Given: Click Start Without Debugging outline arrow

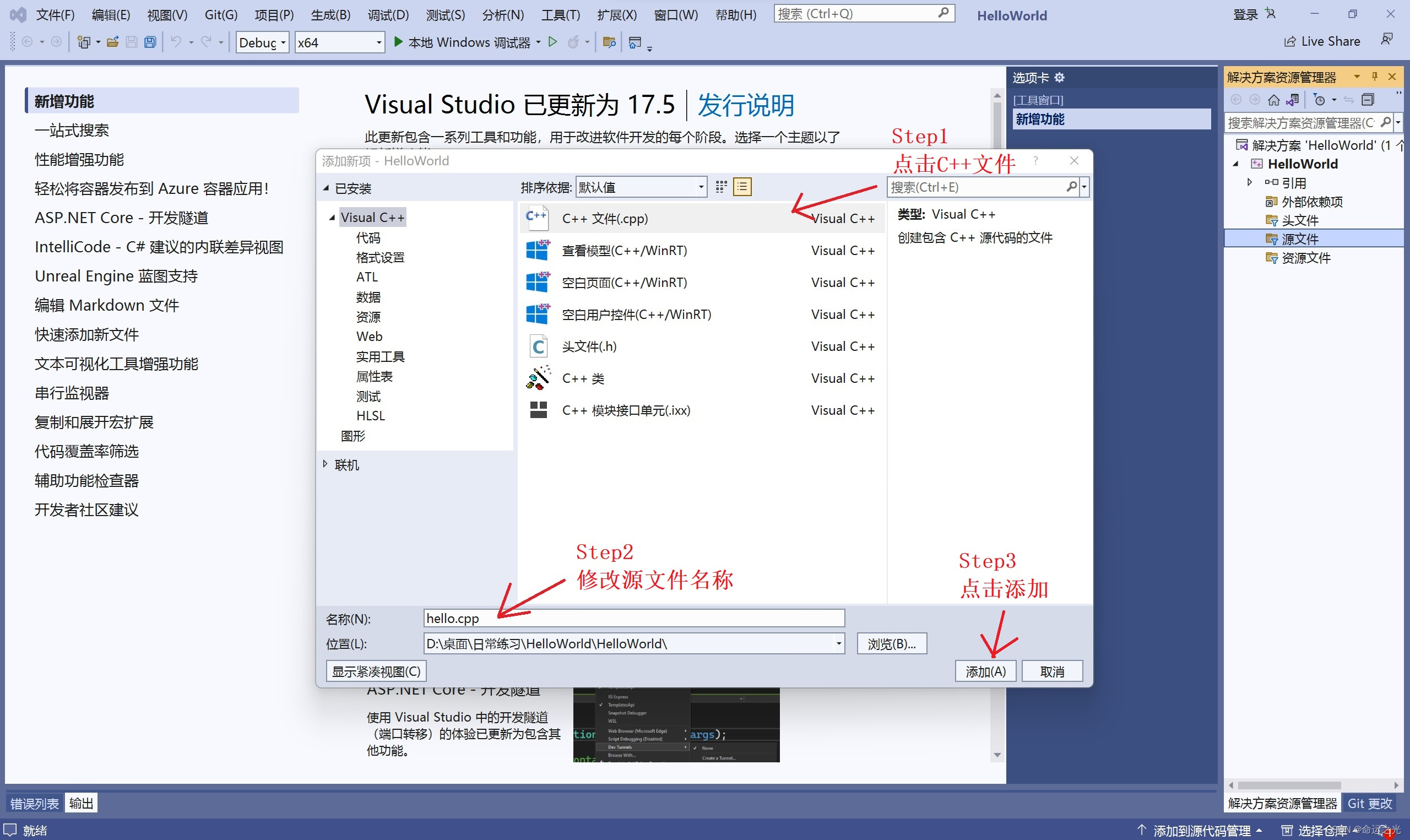Looking at the screenshot, I should coord(553,42).
